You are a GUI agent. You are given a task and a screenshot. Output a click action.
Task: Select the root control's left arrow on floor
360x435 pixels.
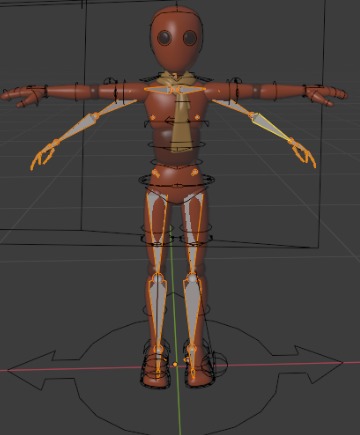coord(42,370)
